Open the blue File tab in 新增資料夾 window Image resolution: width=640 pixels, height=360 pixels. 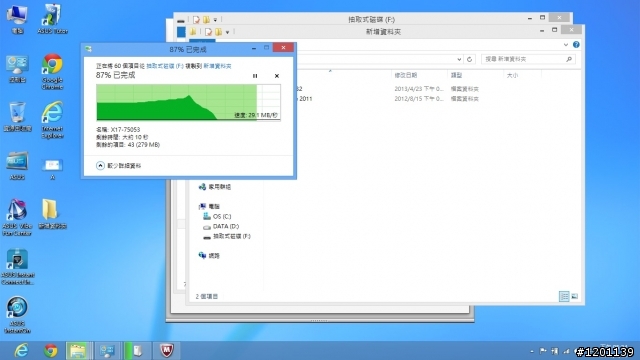click(x=202, y=42)
